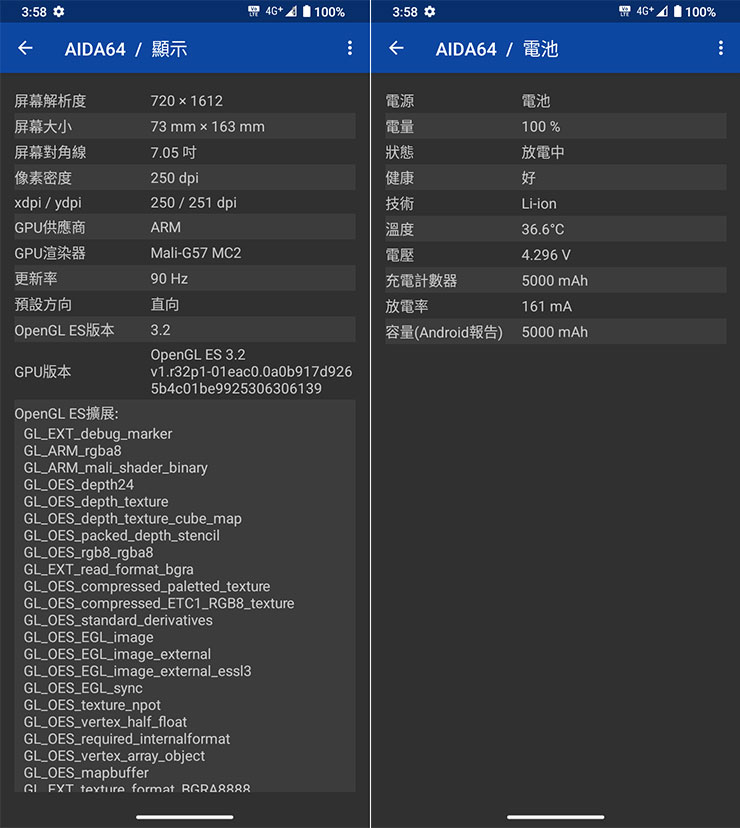The width and height of the screenshot is (740, 828).
Task: Tap GL_ARM_mali_shader_binary entry
Action: click(x=116, y=468)
